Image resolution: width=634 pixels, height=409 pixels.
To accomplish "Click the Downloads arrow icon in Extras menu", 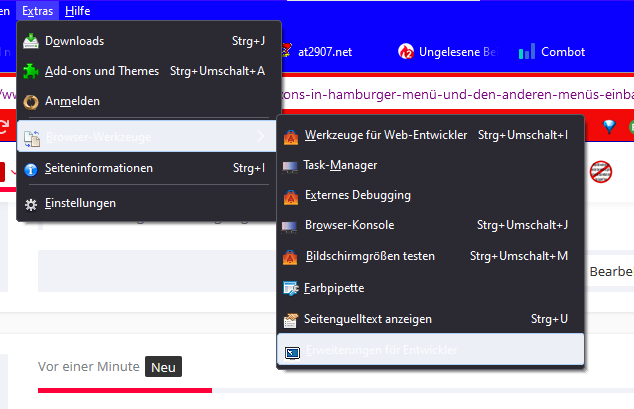I will click(x=31, y=41).
